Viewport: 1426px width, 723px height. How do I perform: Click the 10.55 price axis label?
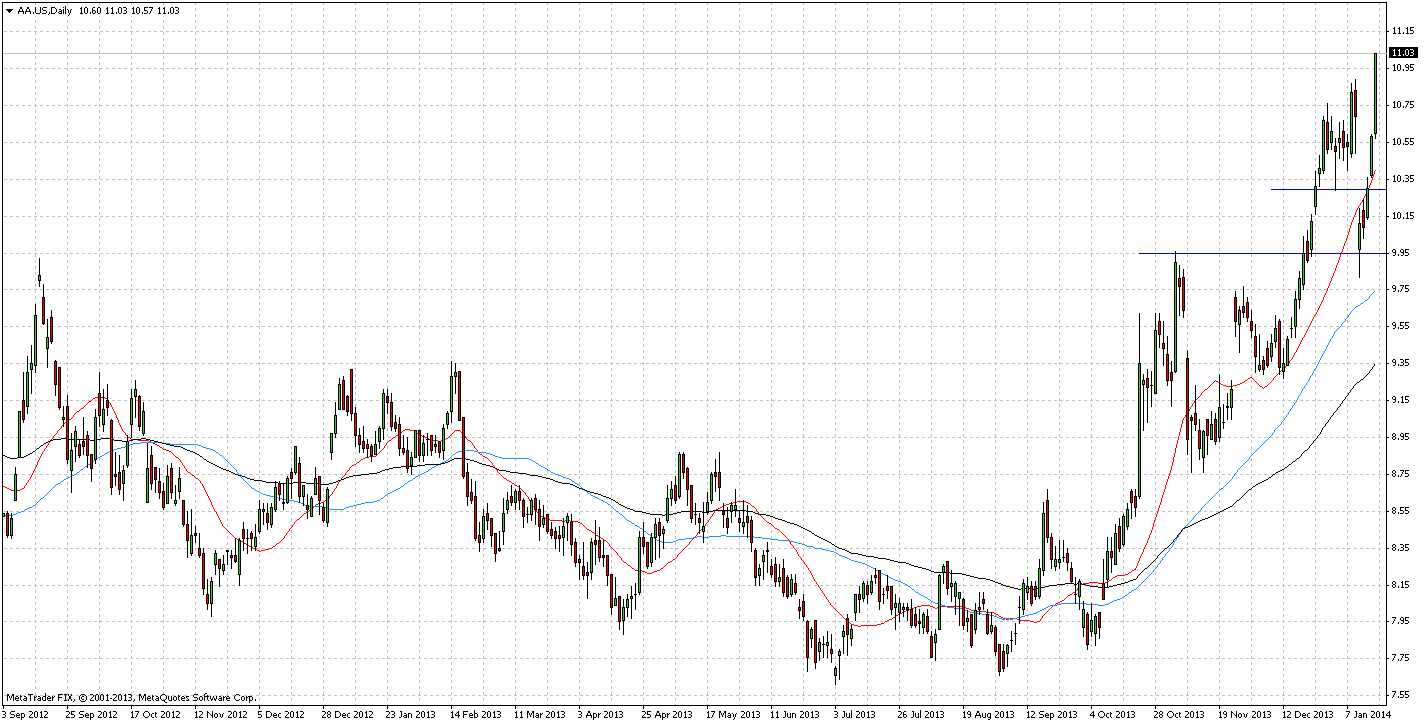click(1403, 142)
